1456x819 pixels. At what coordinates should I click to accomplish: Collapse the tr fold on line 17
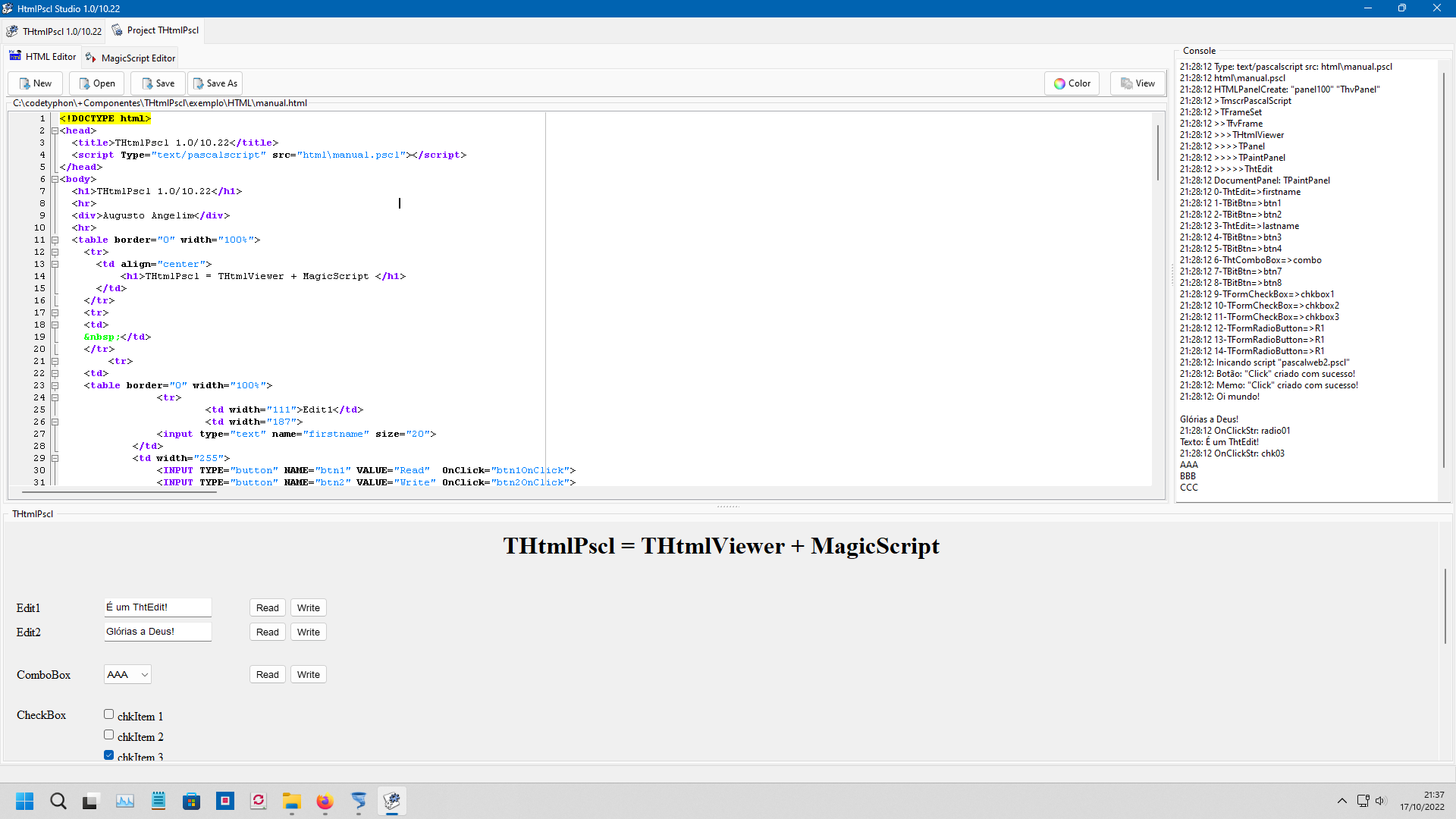[55, 313]
